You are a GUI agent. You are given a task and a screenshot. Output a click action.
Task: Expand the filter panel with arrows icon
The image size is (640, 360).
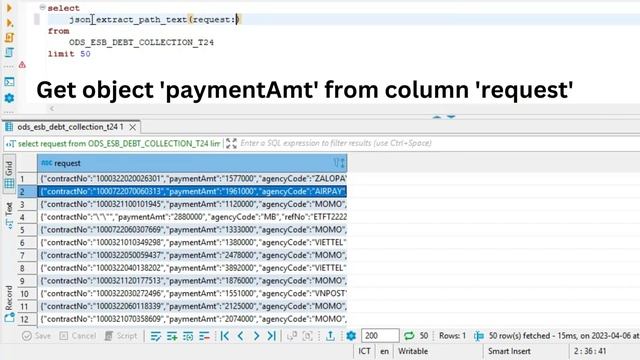point(231,143)
